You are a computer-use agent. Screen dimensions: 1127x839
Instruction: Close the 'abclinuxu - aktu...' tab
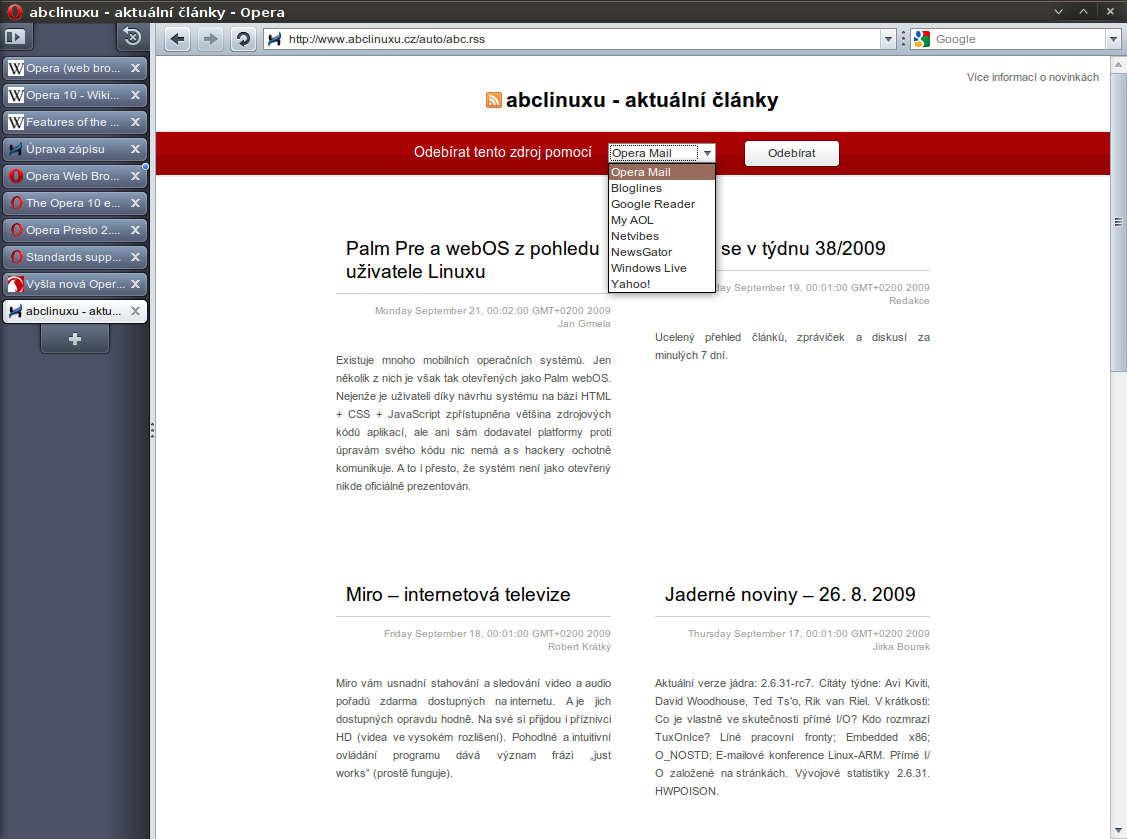pyautogui.click(x=135, y=311)
